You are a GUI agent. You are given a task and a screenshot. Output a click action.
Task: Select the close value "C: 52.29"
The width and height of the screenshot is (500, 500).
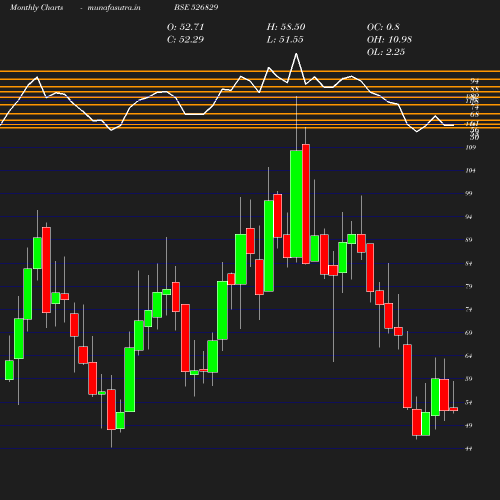point(185,39)
